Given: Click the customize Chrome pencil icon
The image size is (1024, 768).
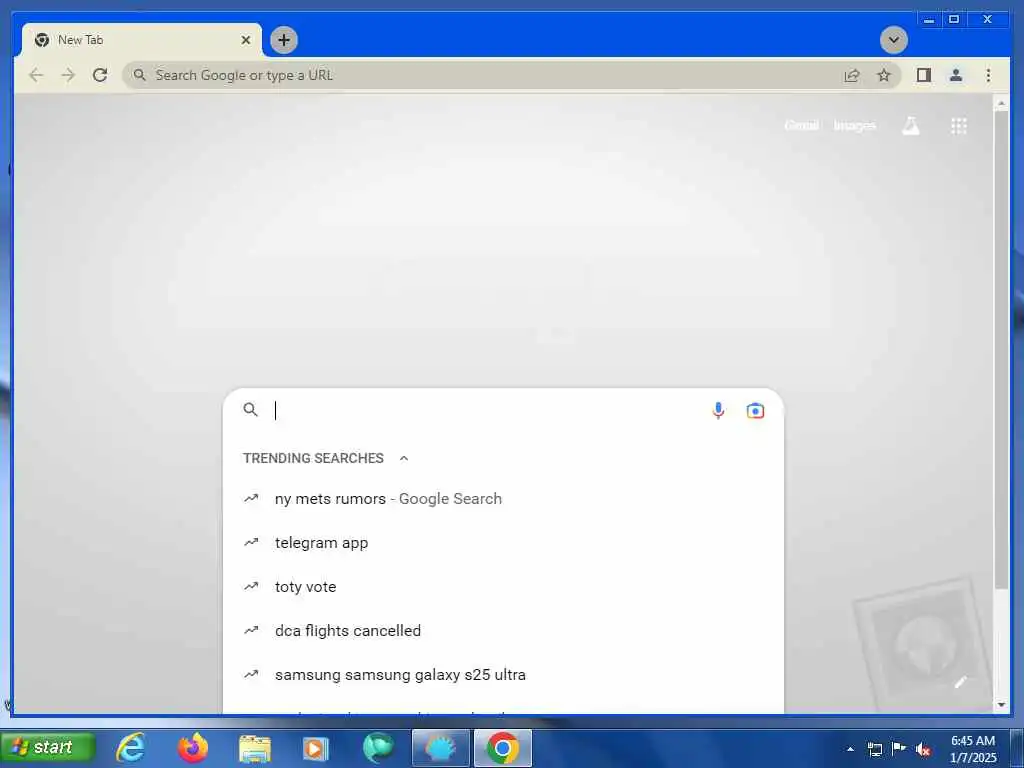Looking at the screenshot, I should pos(959,682).
